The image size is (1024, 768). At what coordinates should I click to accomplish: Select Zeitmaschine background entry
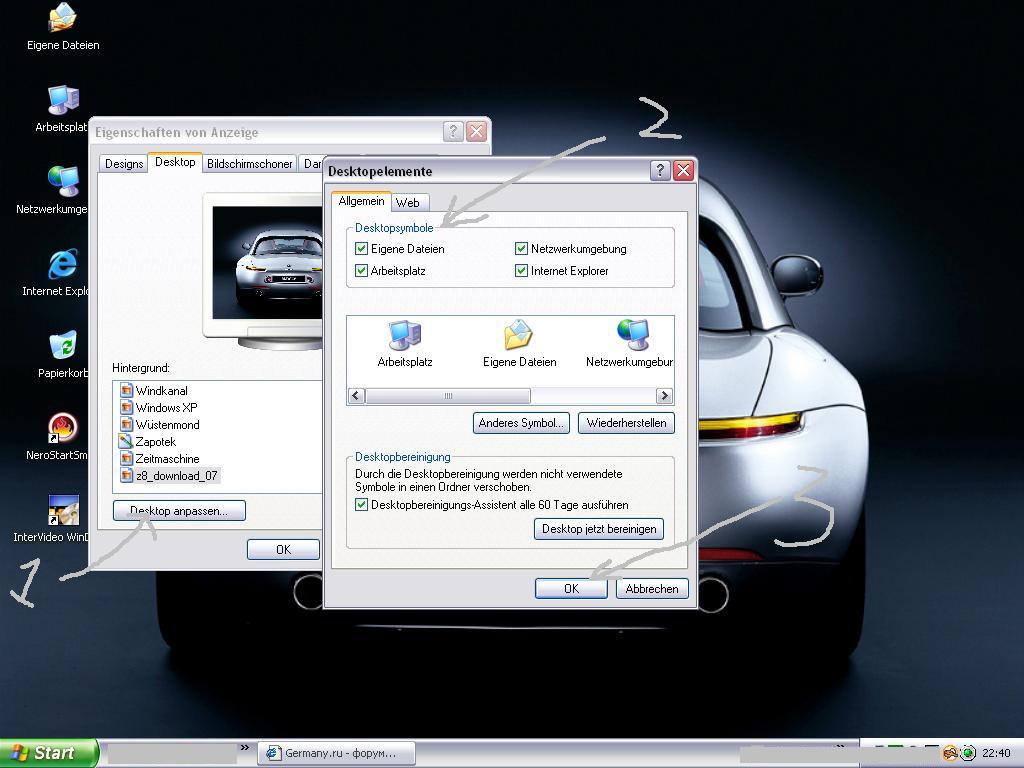167,458
